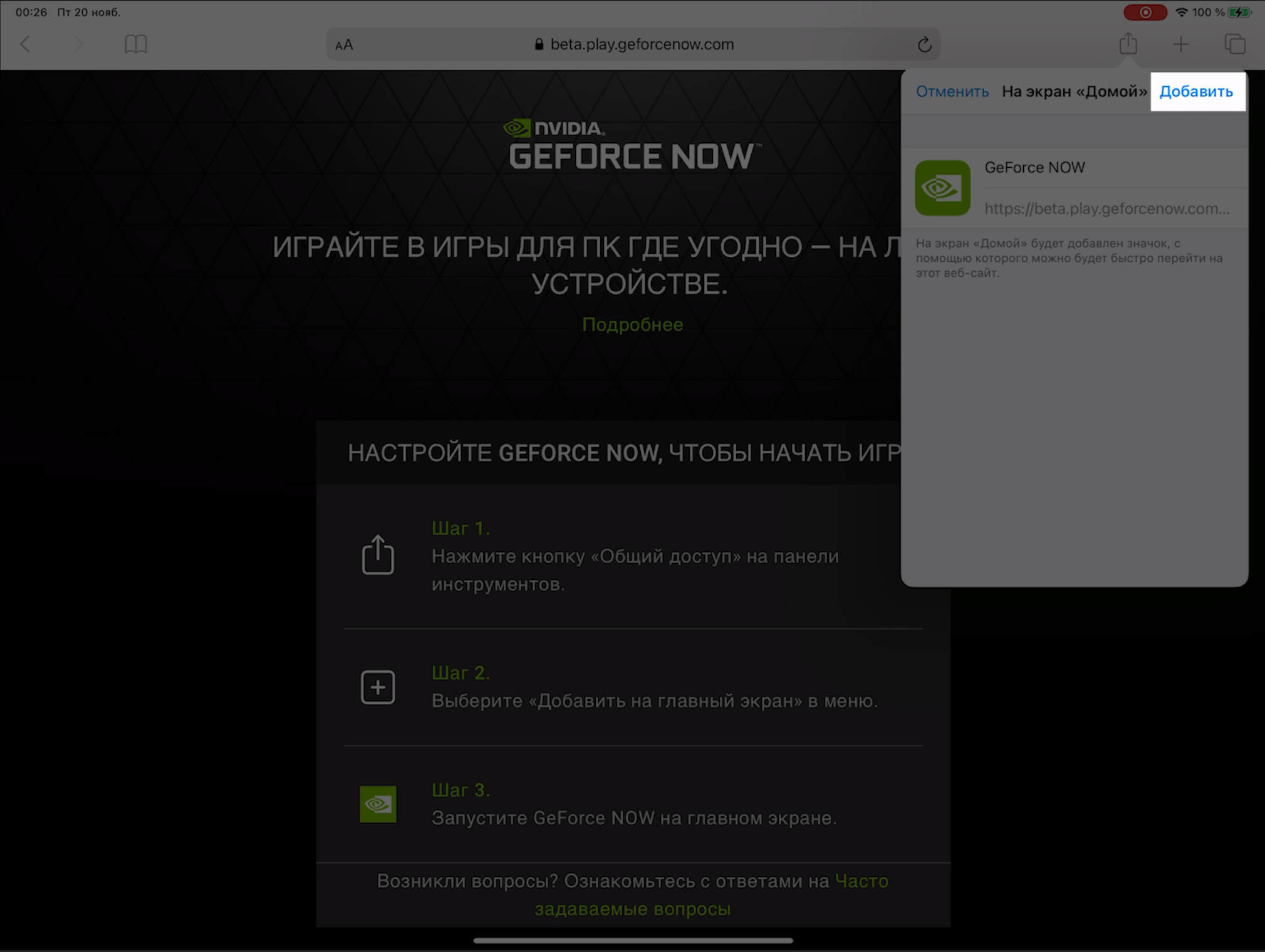This screenshot has height=952, width=1265.
Task: Tap the https://beta.play.geforcenow.com URL text
Action: [1106, 209]
